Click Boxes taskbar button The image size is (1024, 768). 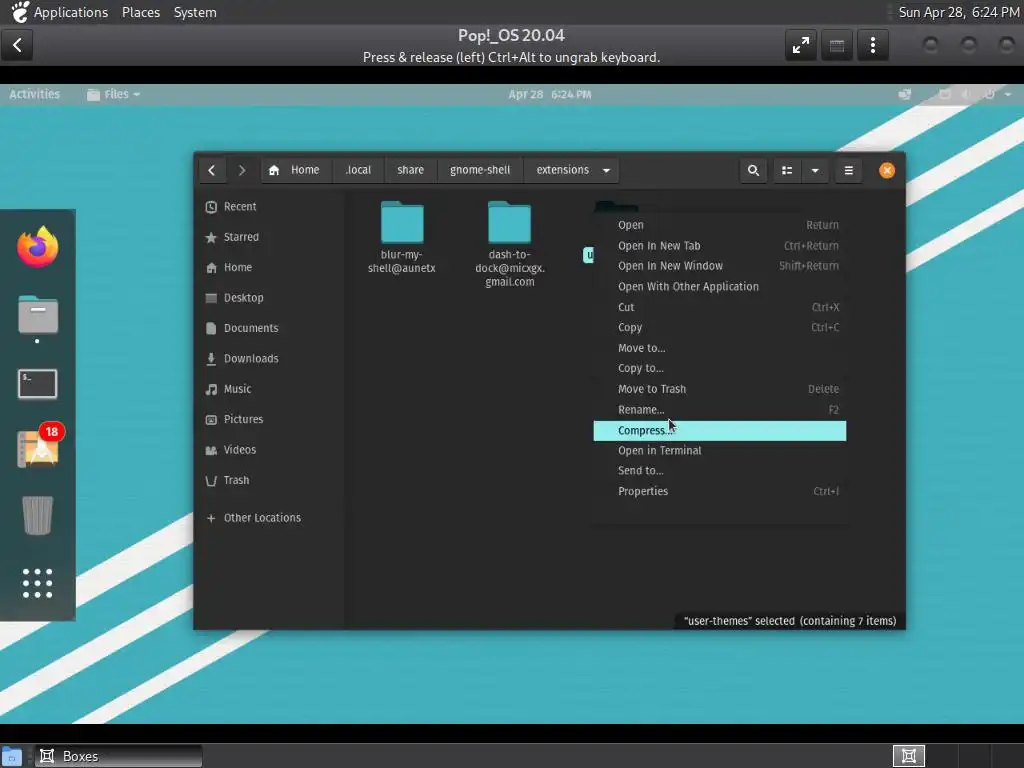coord(118,756)
